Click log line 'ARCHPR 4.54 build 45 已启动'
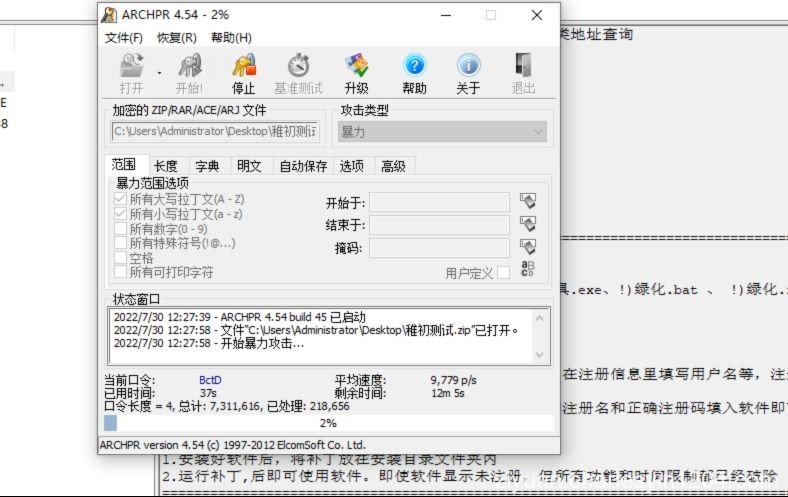 [240, 317]
